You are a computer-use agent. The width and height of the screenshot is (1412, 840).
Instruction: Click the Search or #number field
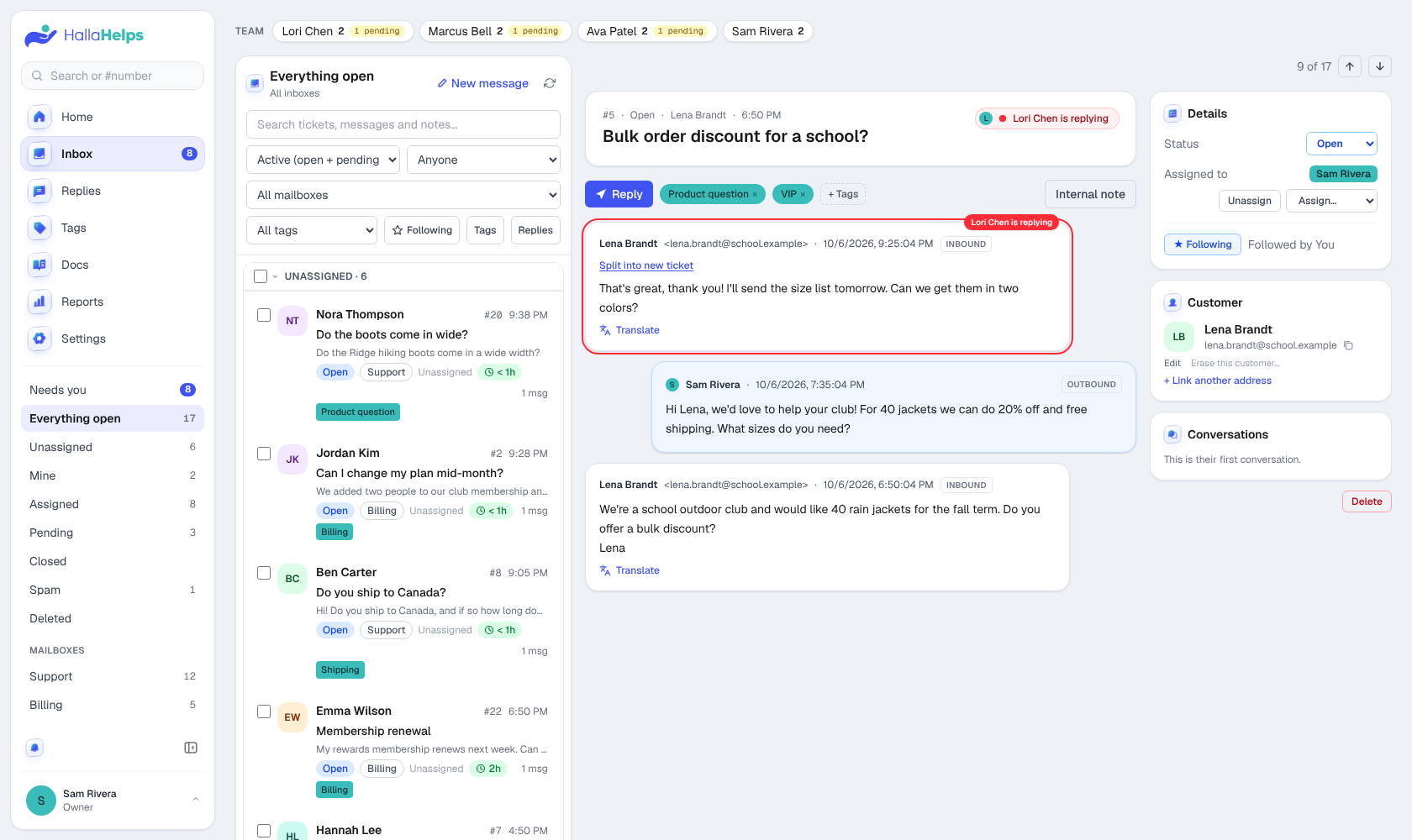[x=113, y=76]
